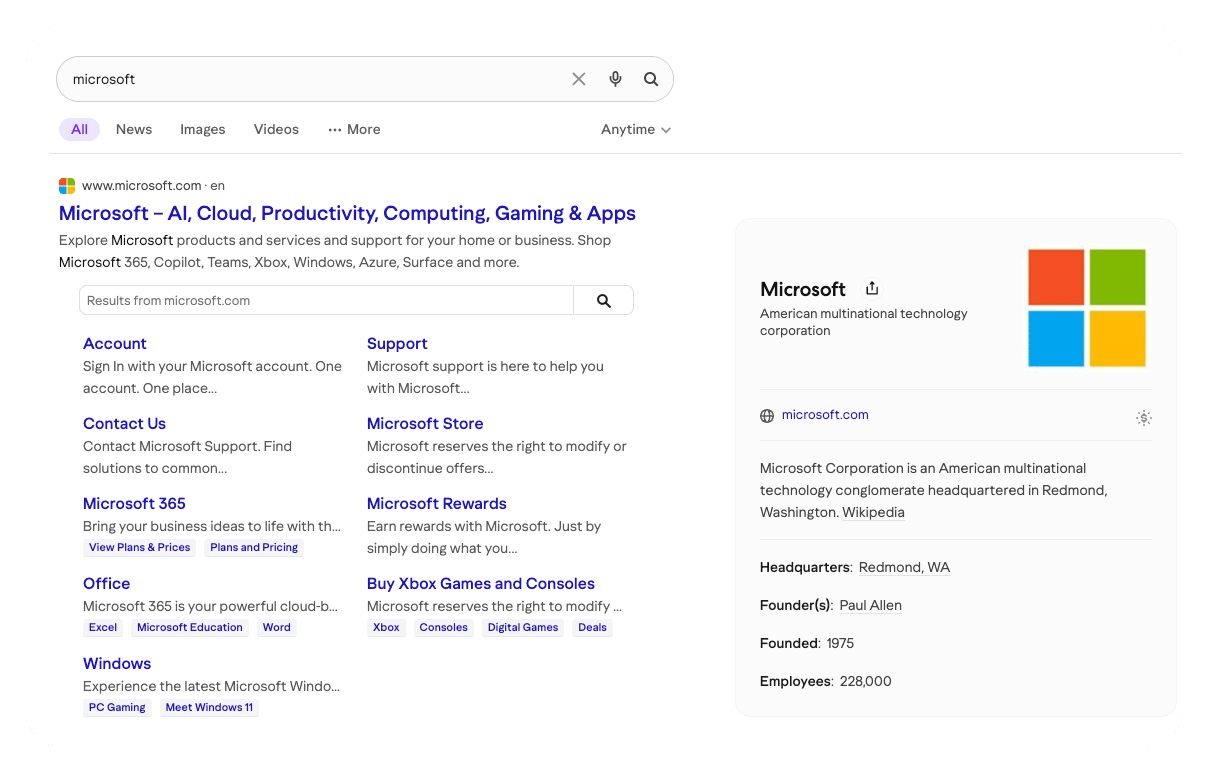1208x773 pixels.
Task: Open the Windows sitelink
Action: point(117,663)
